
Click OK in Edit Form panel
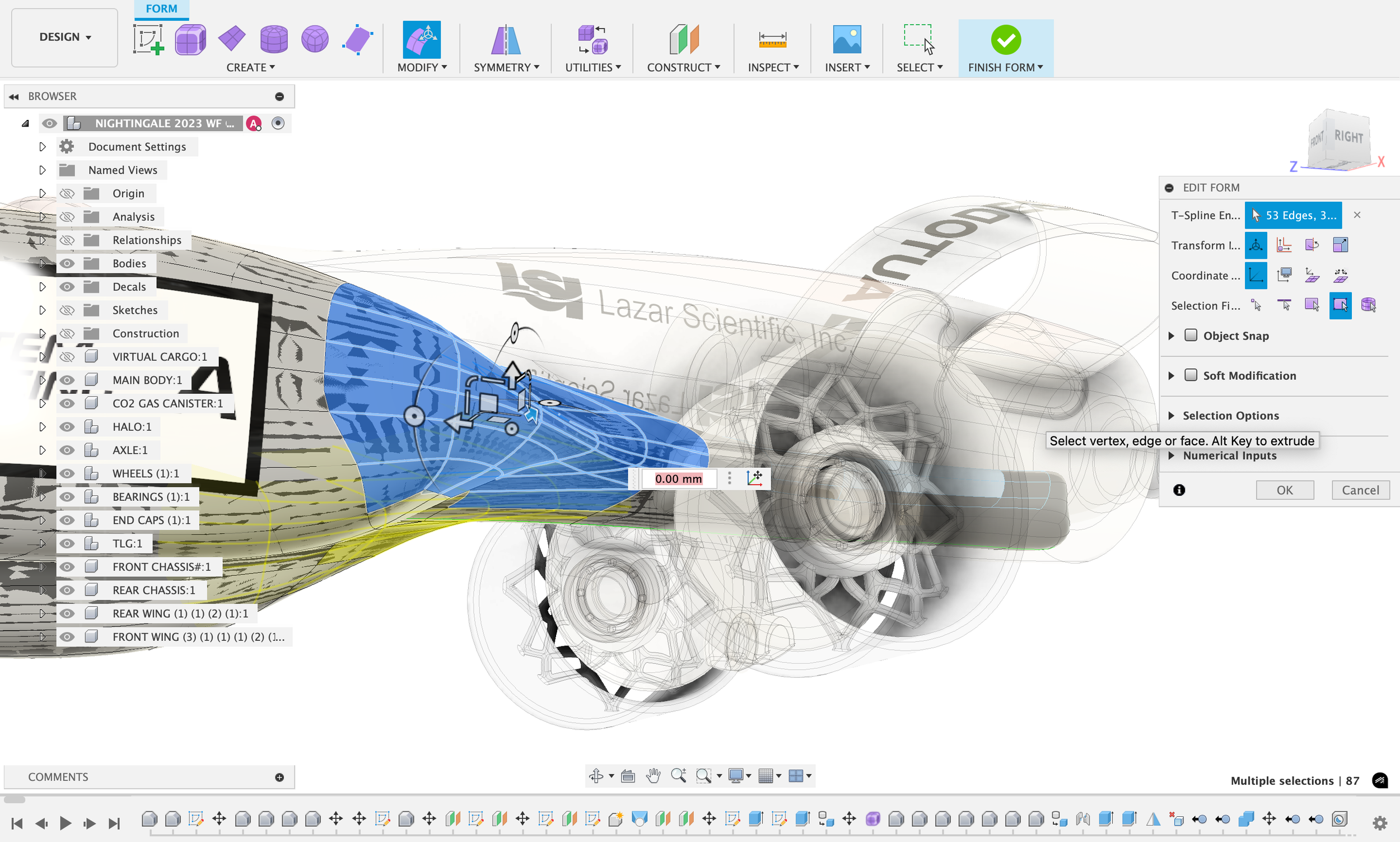(x=1284, y=490)
